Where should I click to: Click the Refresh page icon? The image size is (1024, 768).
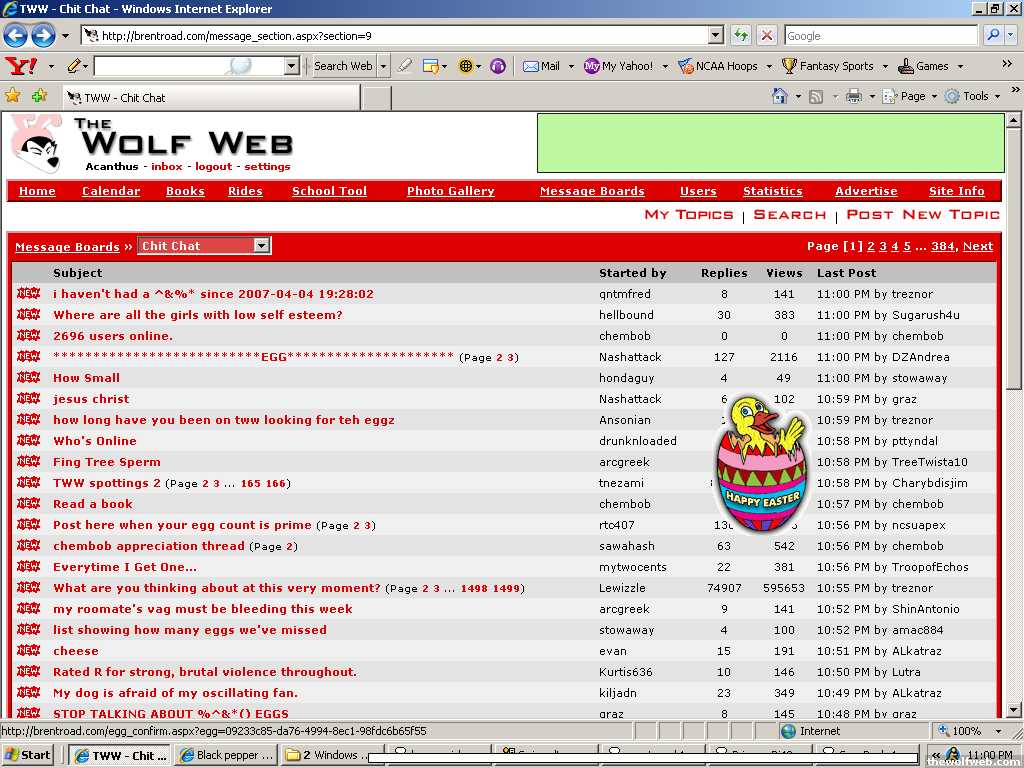(740, 36)
